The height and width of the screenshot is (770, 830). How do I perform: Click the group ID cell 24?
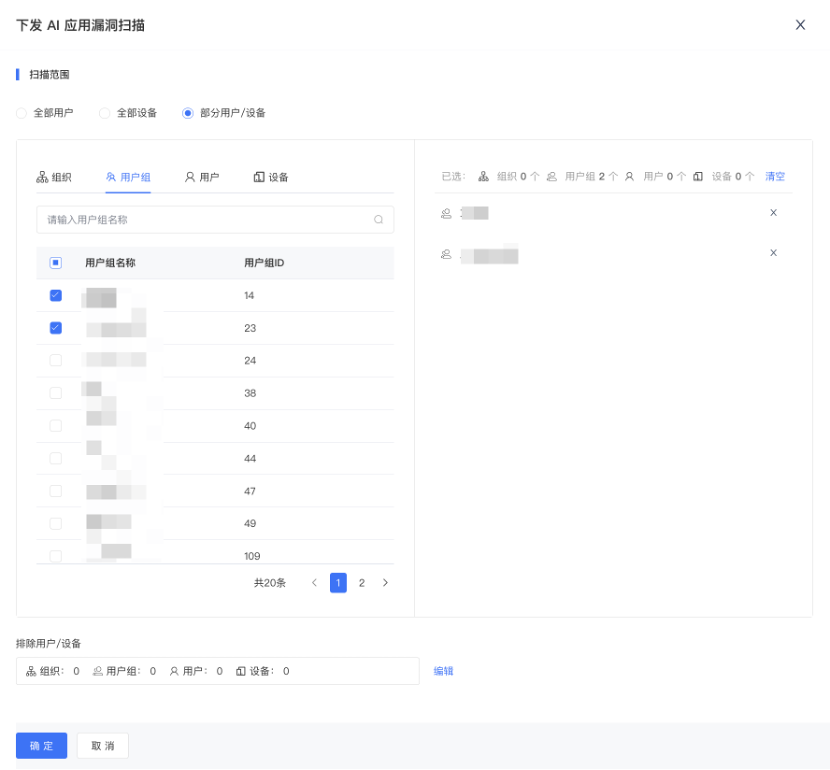point(250,360)
